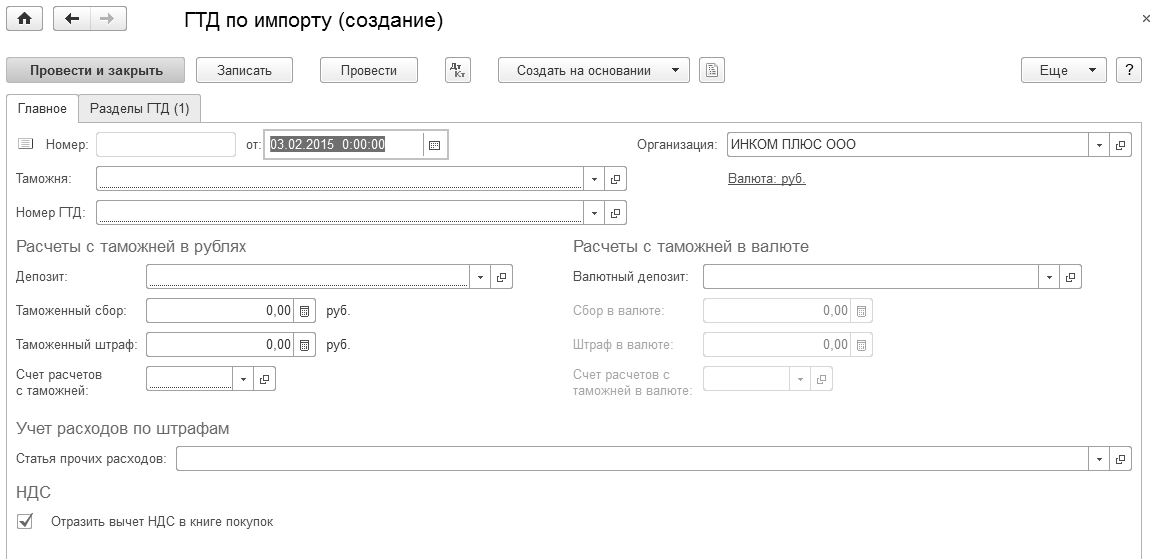1160x559 pixels.
Task: Toggle Отразить вычет НДС в книге покупок
Action: (26, 521)
